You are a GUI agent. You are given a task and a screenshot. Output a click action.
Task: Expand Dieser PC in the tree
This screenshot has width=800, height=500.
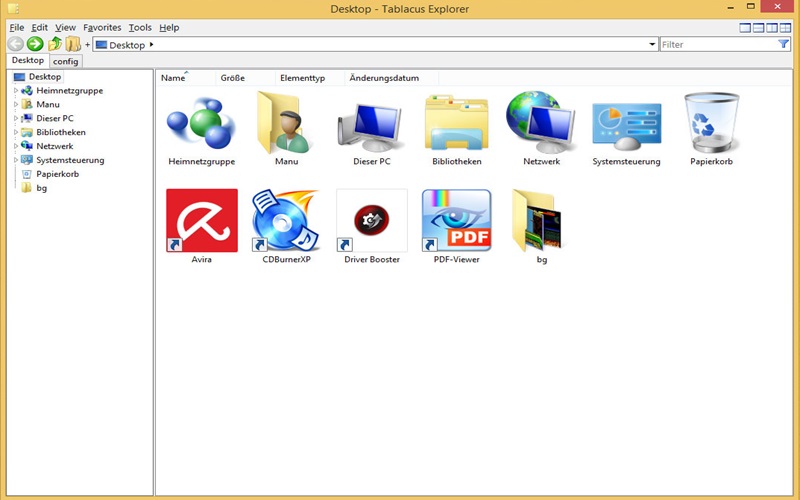coord(16,118)
